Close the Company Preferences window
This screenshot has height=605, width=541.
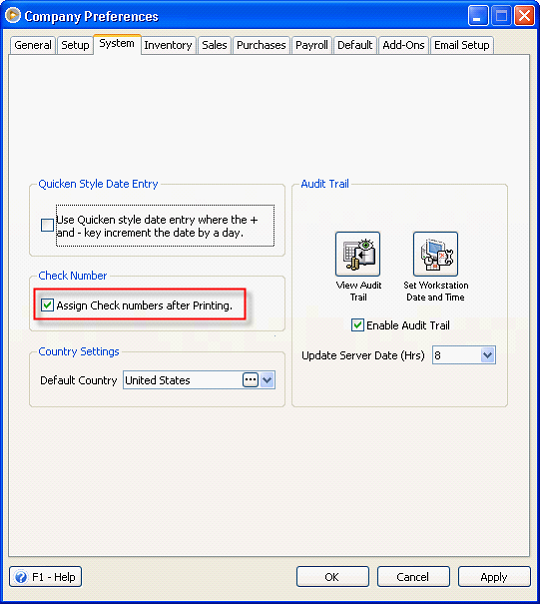(x=525, y=16)
